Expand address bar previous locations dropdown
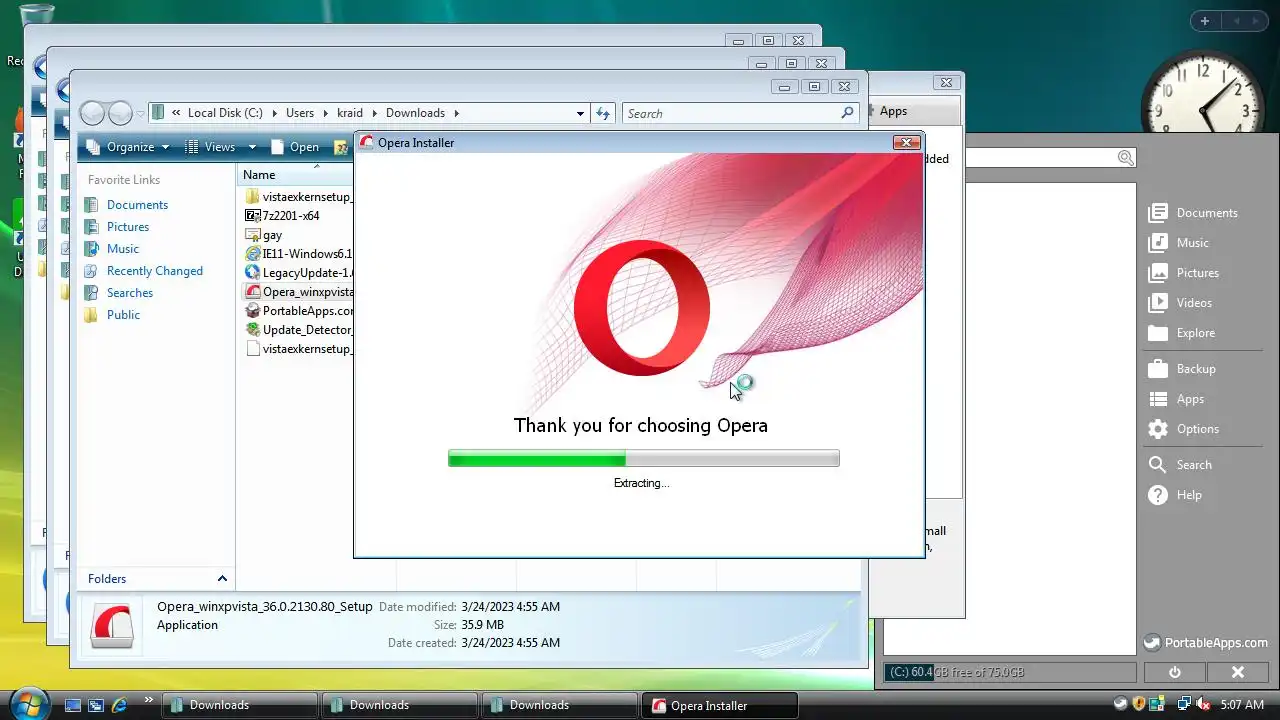The width and height of the screenshot is (1280, 720). pos(580,113)
